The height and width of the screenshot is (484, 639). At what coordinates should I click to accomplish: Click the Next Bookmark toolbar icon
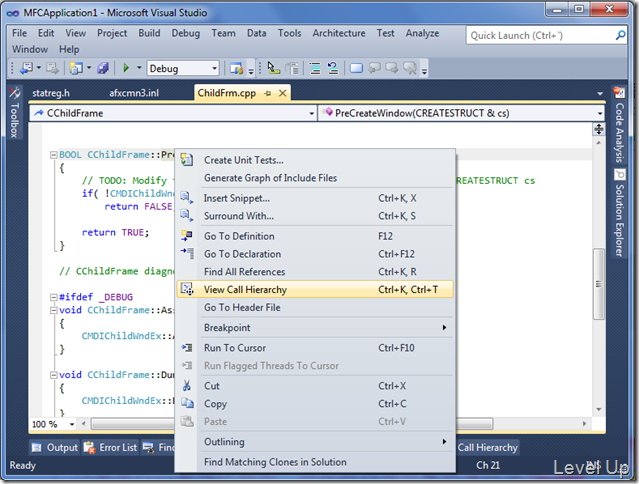coord(392,68)
